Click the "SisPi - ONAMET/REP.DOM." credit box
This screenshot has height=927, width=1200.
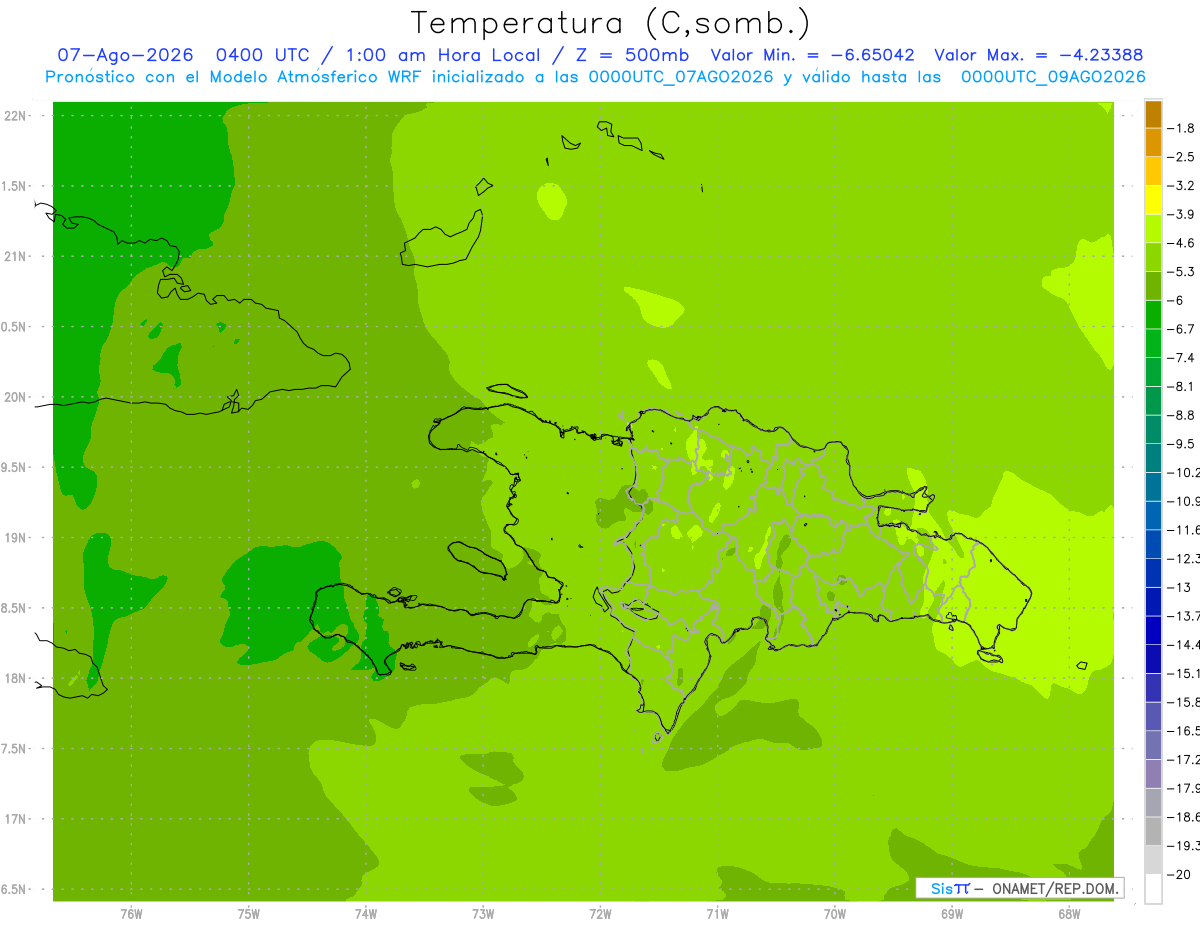click(x=1020, y=888)
